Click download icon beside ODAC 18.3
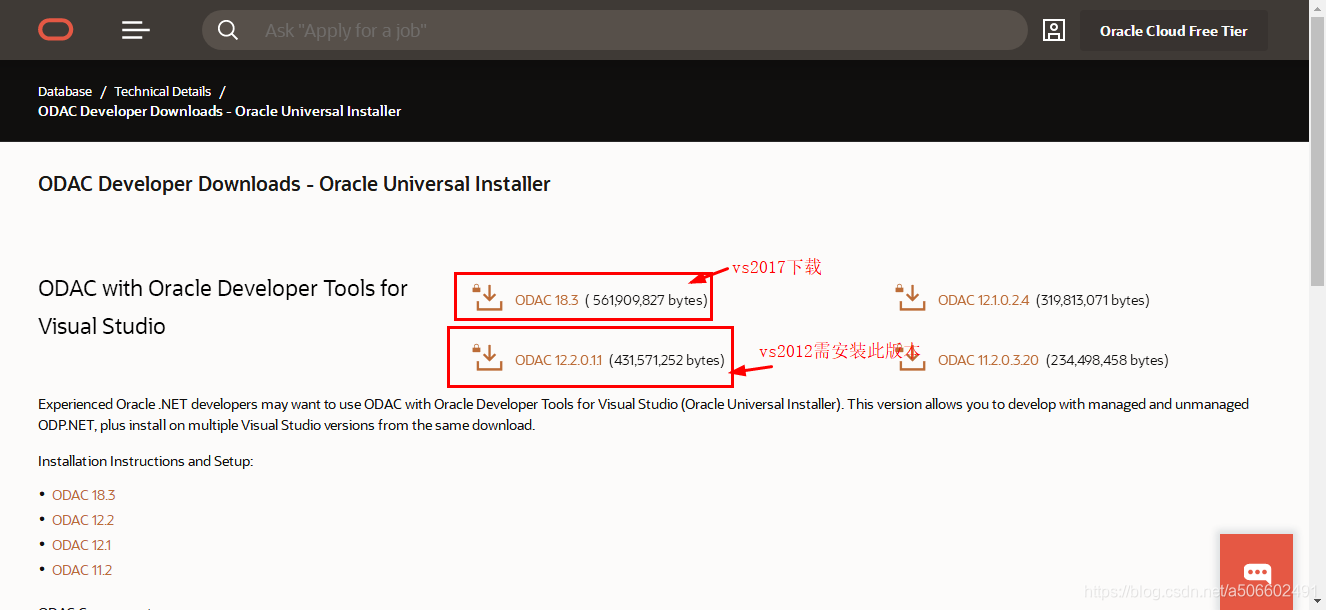 pyautogui.click(x=489, y=298)
